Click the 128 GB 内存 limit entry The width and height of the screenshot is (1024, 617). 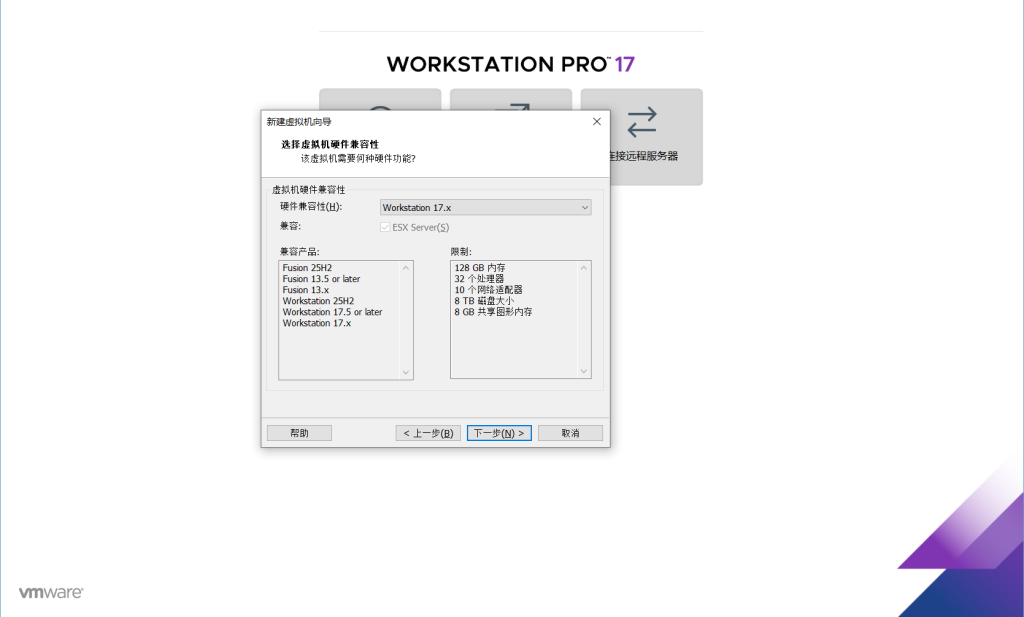coord(480,268)
